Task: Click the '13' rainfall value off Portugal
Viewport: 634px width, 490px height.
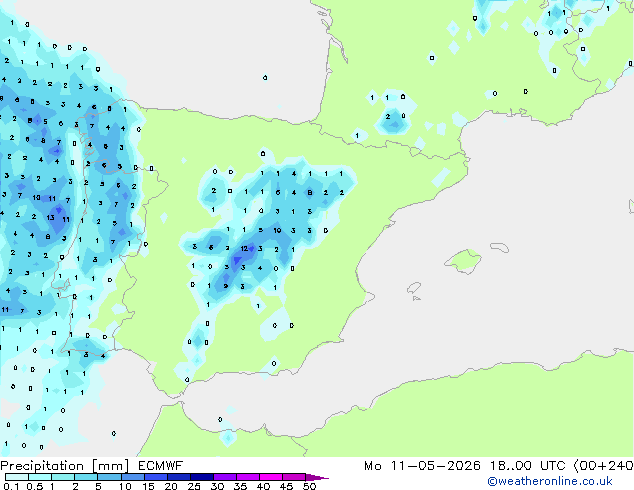Action: [x=50, y=218]
